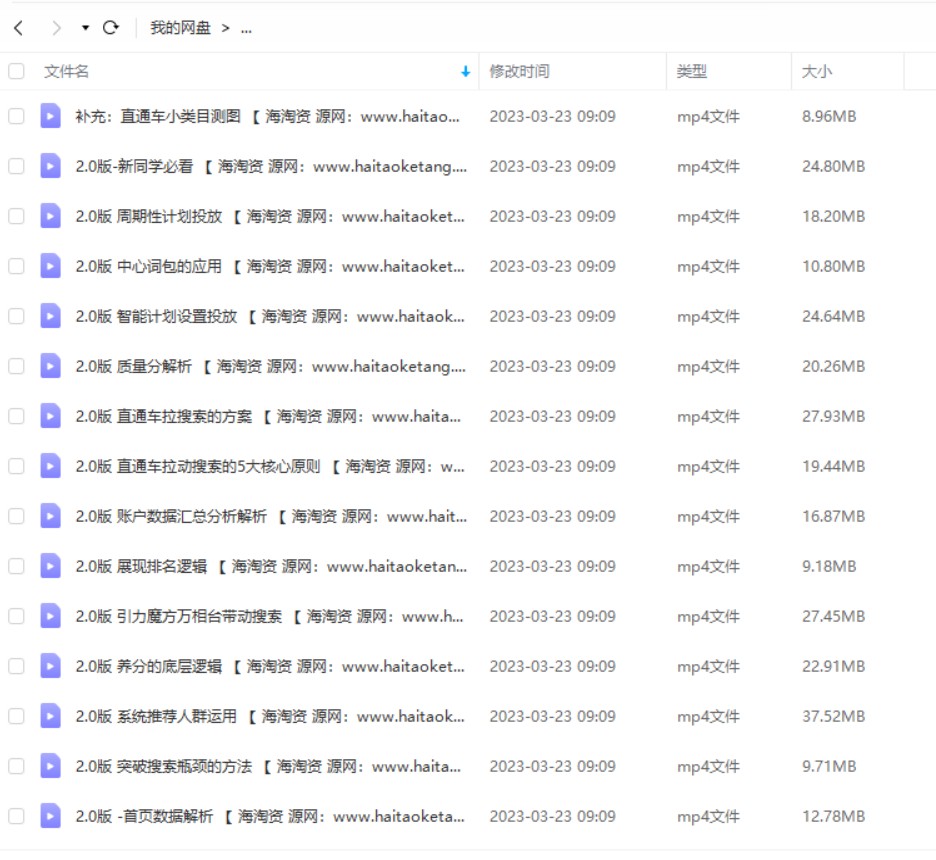Check the box for 2.0版 直通车拉动搜索的5大核心原则
Viewport: 936px width, 860px height.
(16, 466)
